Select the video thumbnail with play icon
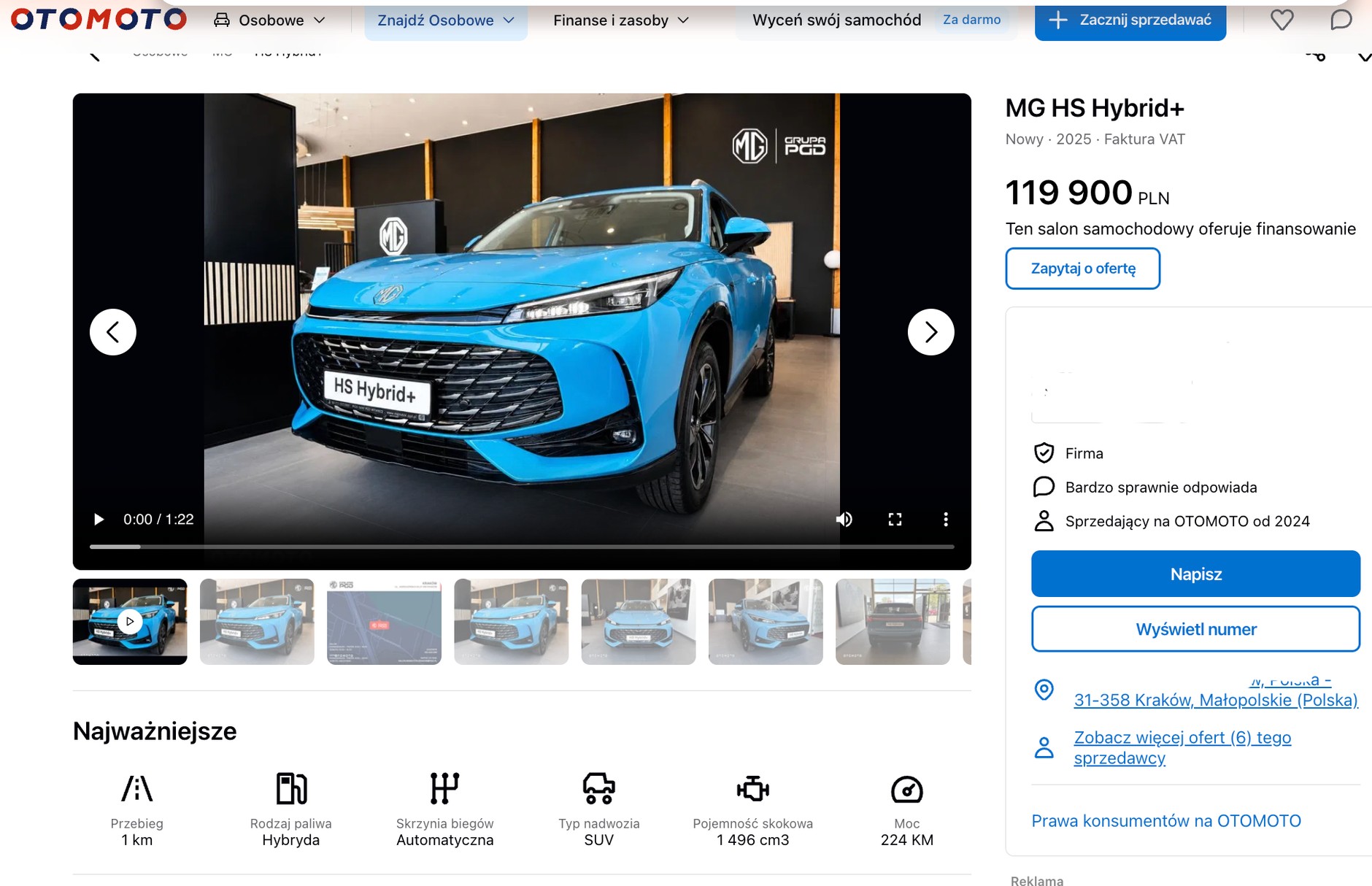Image resolution: width=1372 pixels, height=886 pixels. (130, 622)
